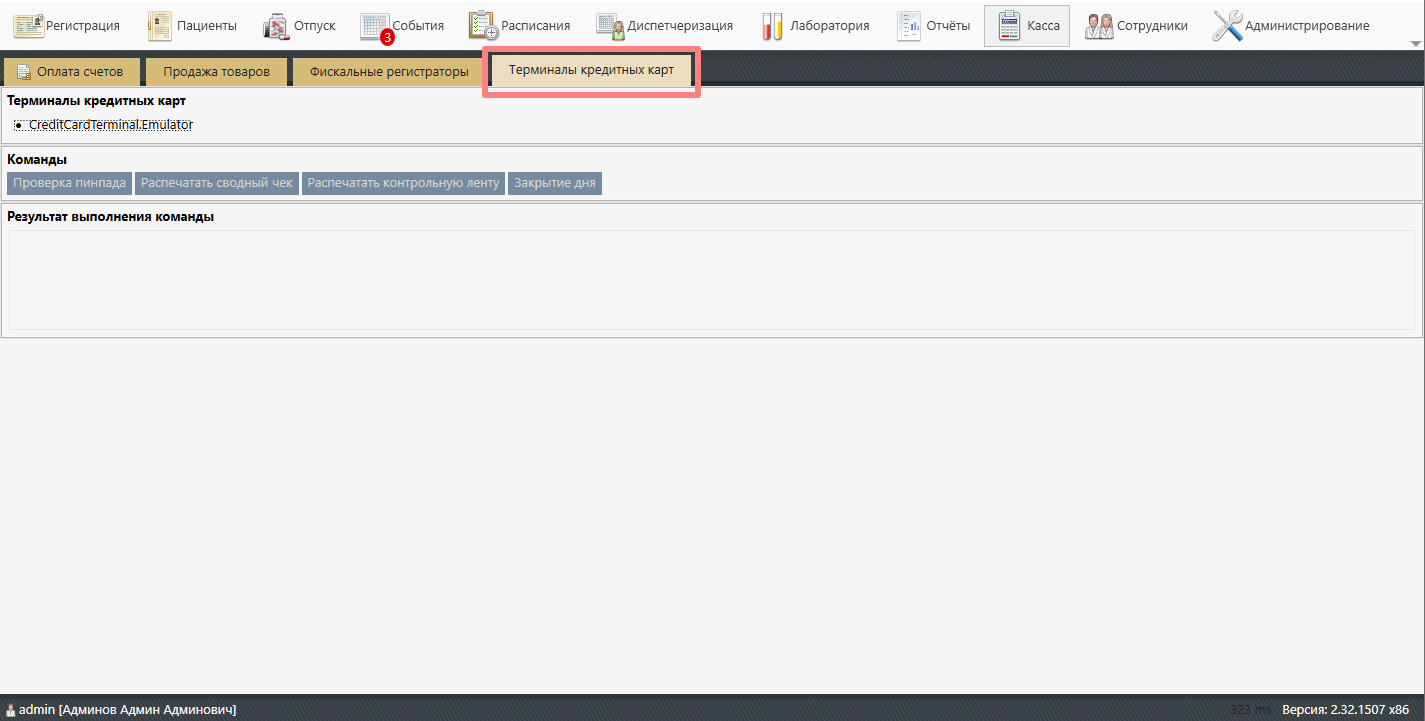
Task: Open the Регистрация module icon
Action: [29, 26]
